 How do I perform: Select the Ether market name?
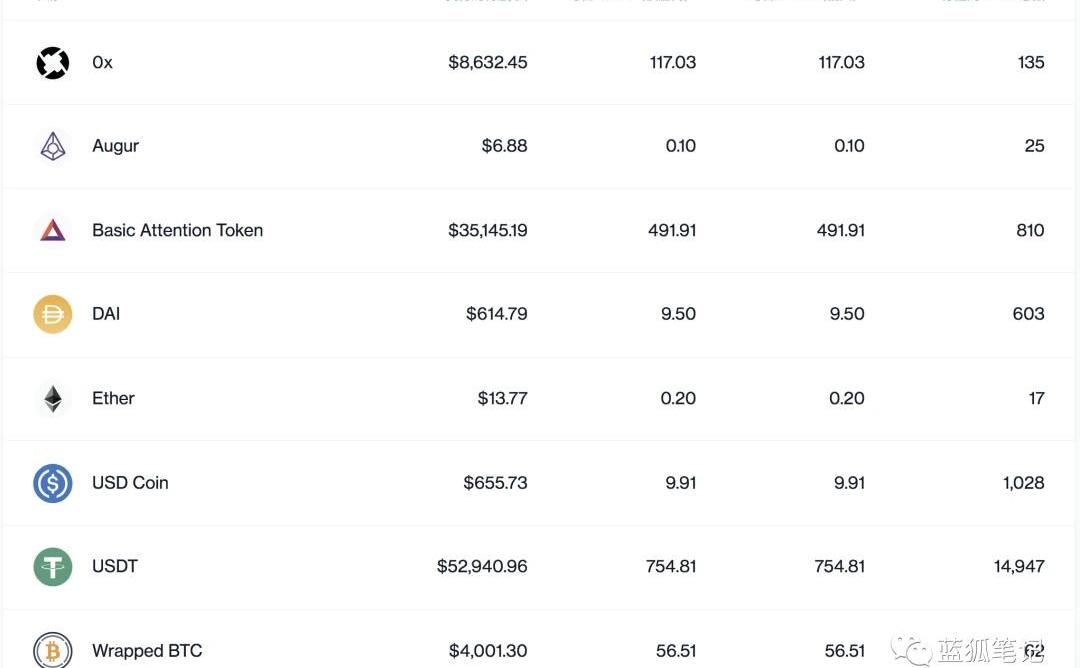pyautogui.click(x=113, y=398)
